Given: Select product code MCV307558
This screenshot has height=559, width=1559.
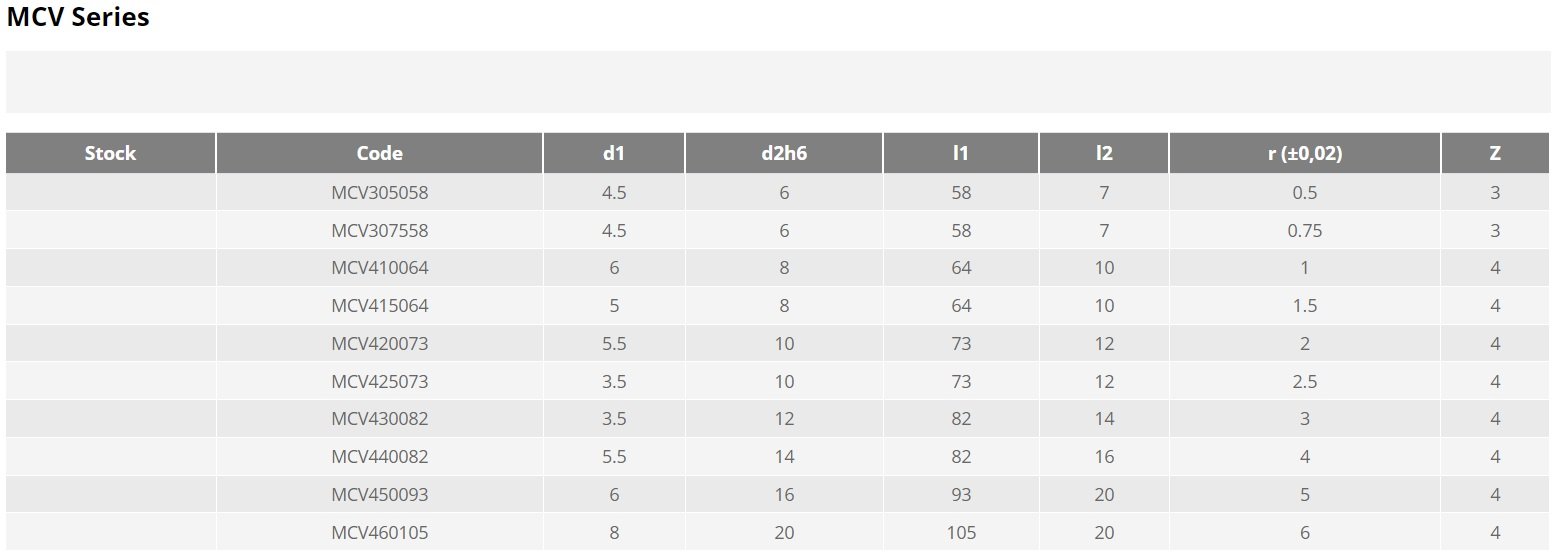Looking at the screenshot, I should tap(379, 231).
